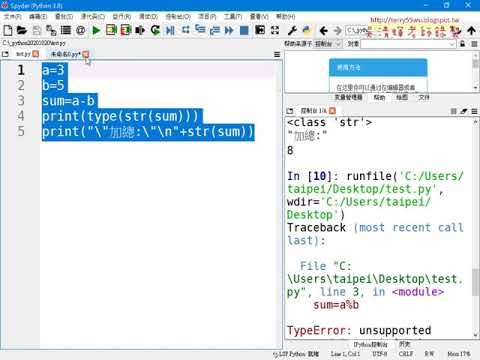Run the file with the green play icon

pos(96,30)
